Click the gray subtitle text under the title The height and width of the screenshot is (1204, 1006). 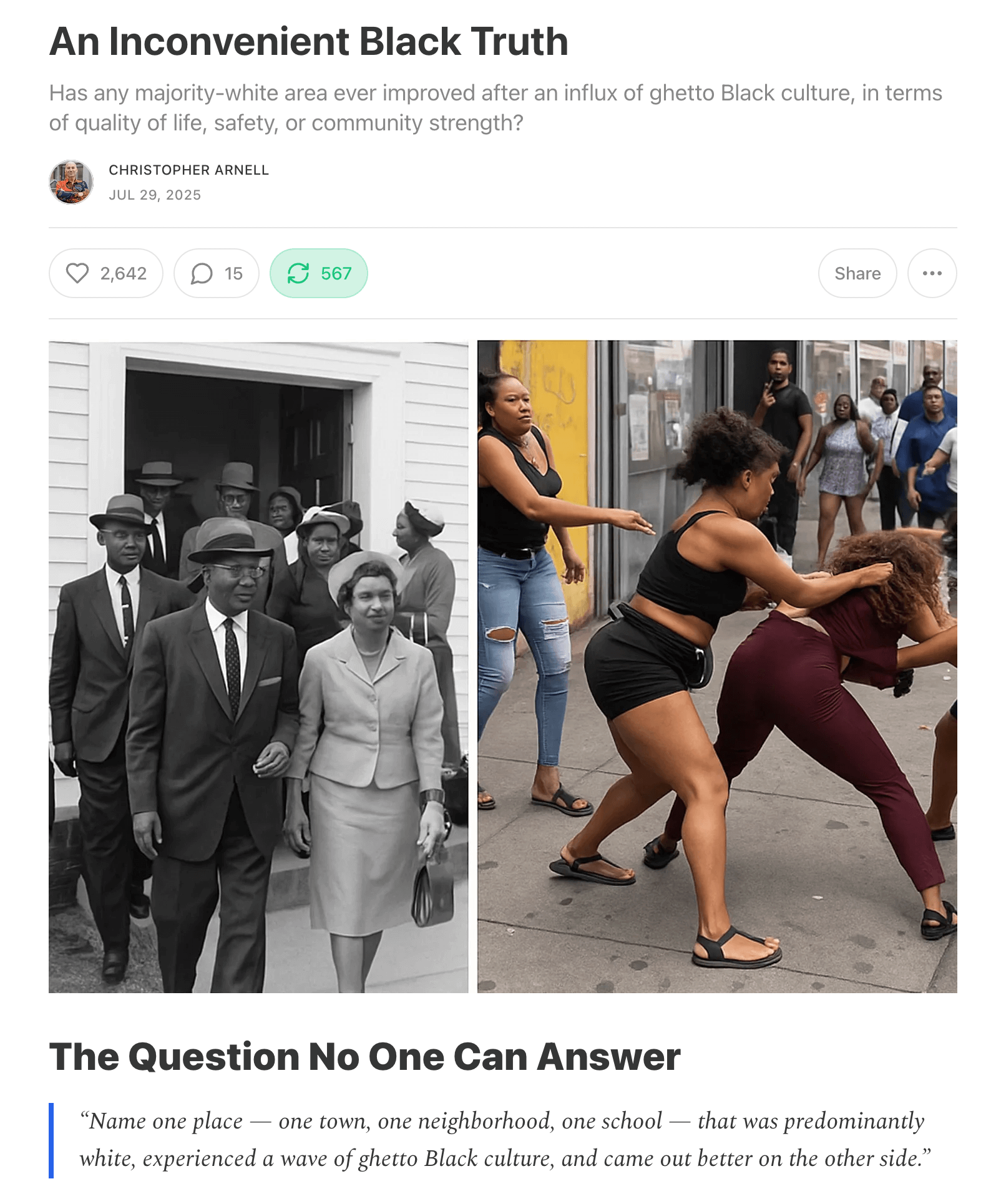(x=496, y=108)
